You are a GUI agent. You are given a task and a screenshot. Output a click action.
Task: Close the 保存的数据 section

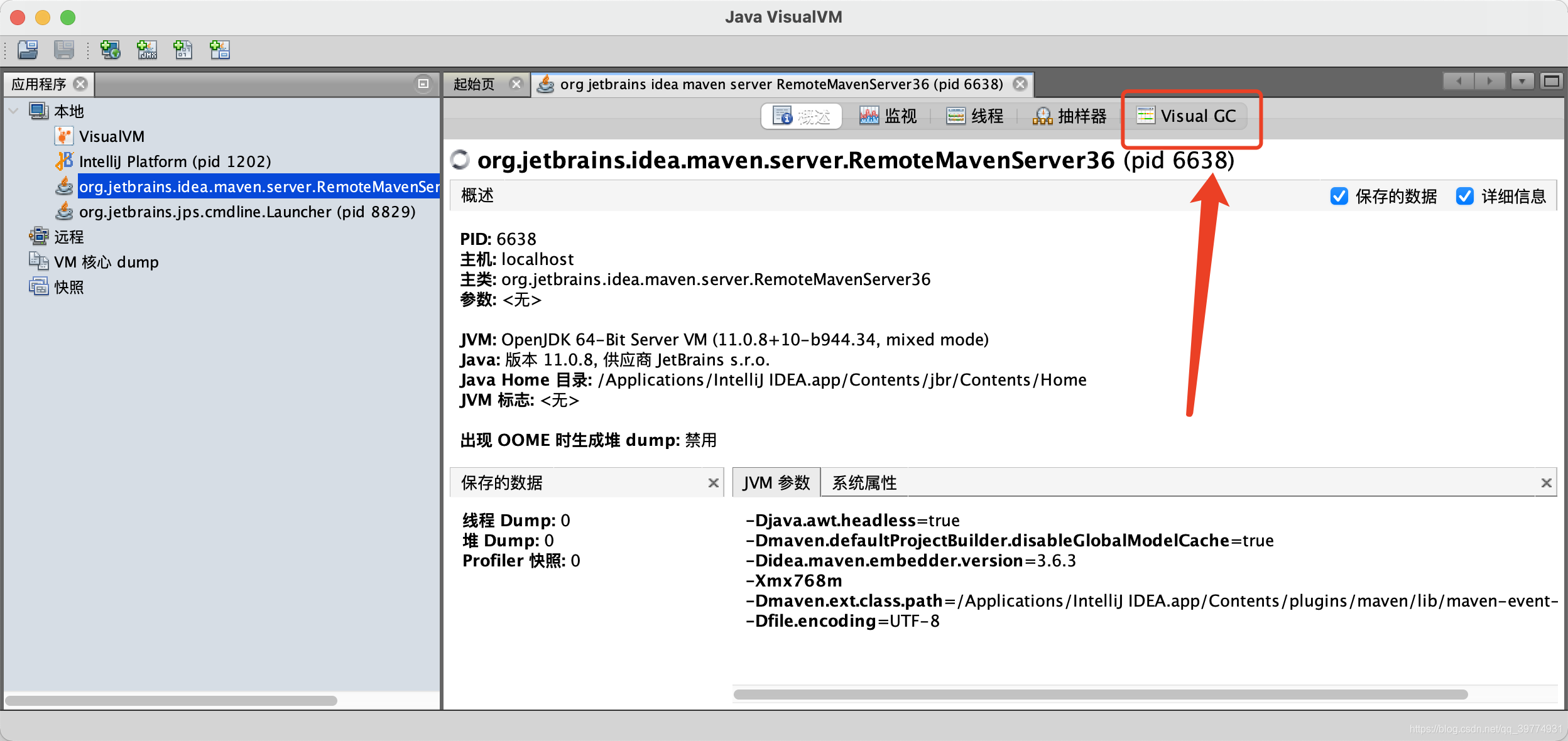(713, 482)
